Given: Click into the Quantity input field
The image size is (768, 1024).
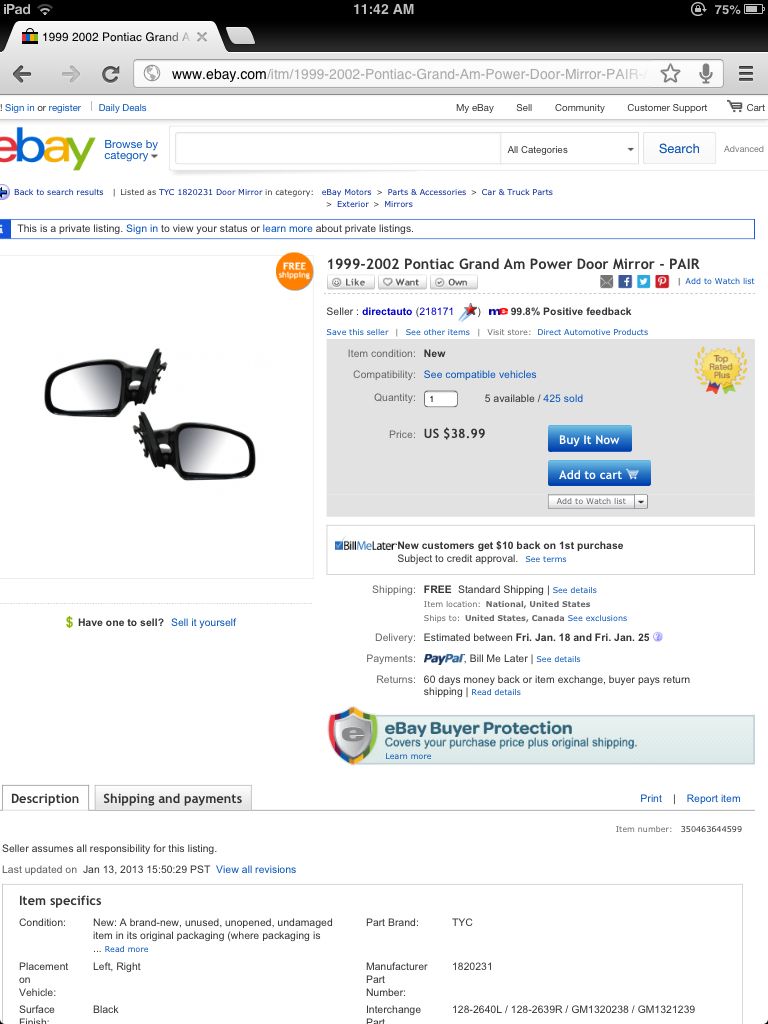Looking at the screenshot, I should point(441,398).
